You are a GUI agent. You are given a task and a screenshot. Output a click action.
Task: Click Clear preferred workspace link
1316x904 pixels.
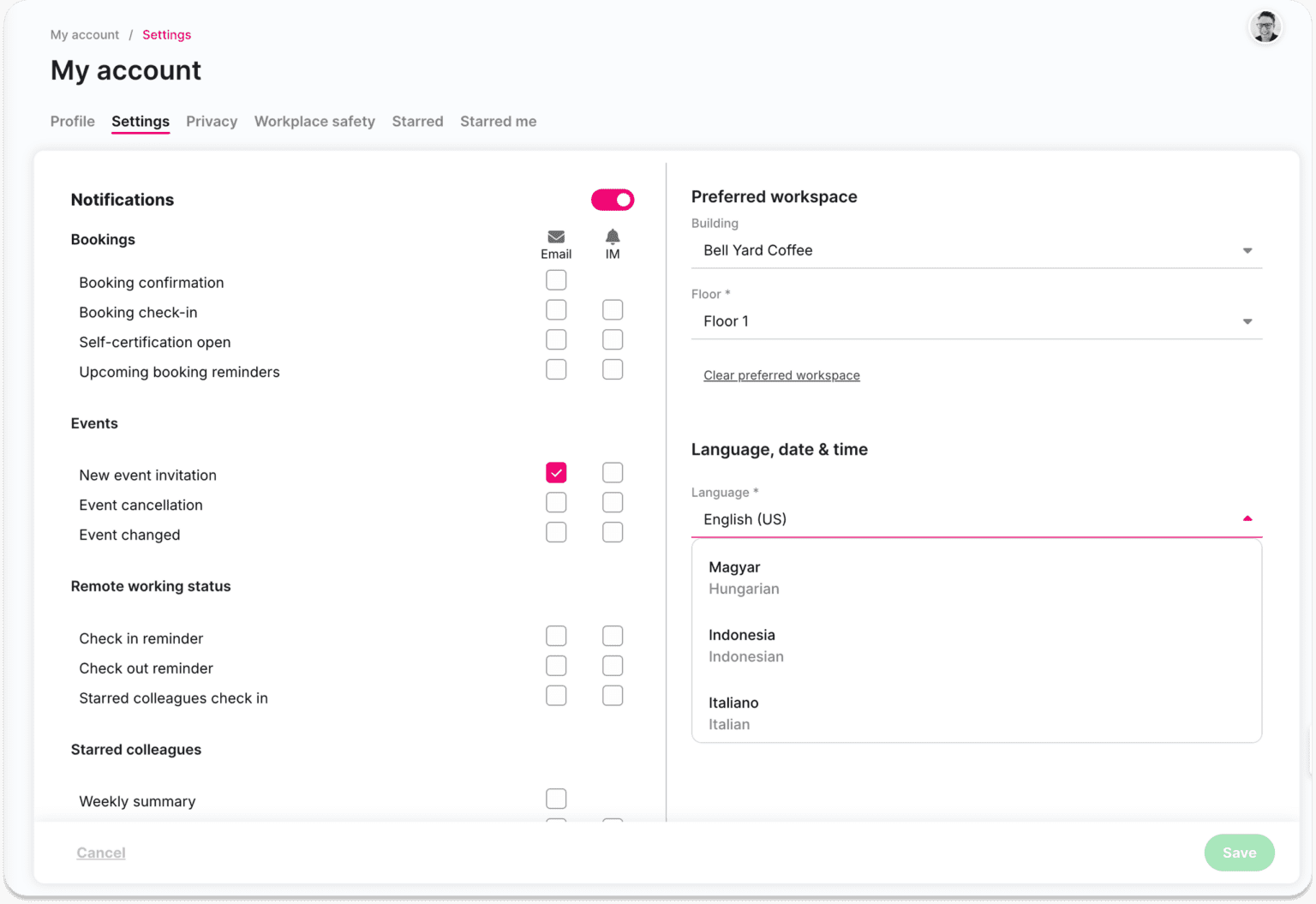pos(781,375)
